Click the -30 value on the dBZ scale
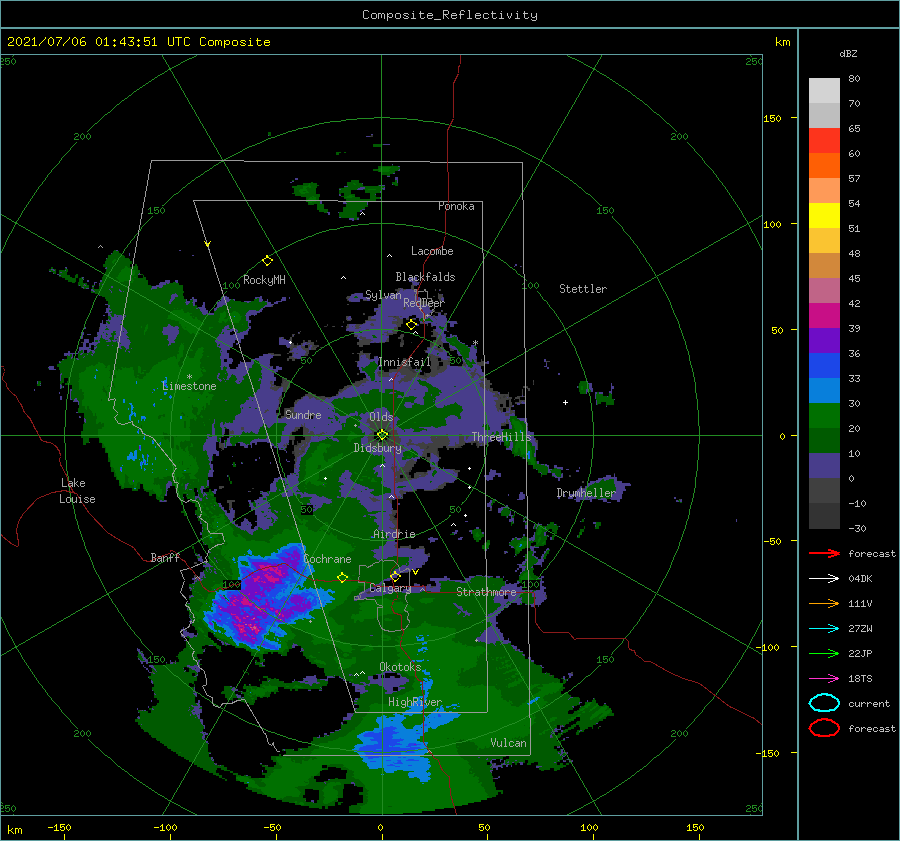This screenshot has width=900, height=841. 857,529
